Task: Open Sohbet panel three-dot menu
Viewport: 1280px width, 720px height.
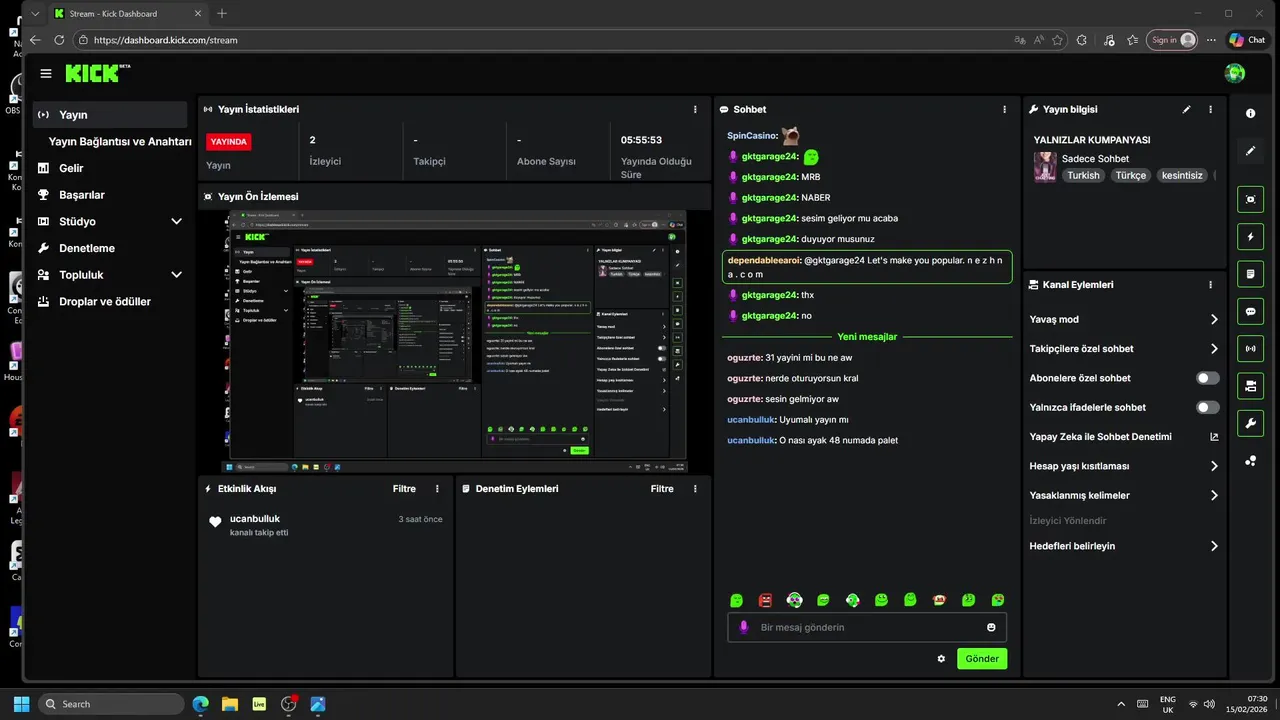Action: [1005, 109]
